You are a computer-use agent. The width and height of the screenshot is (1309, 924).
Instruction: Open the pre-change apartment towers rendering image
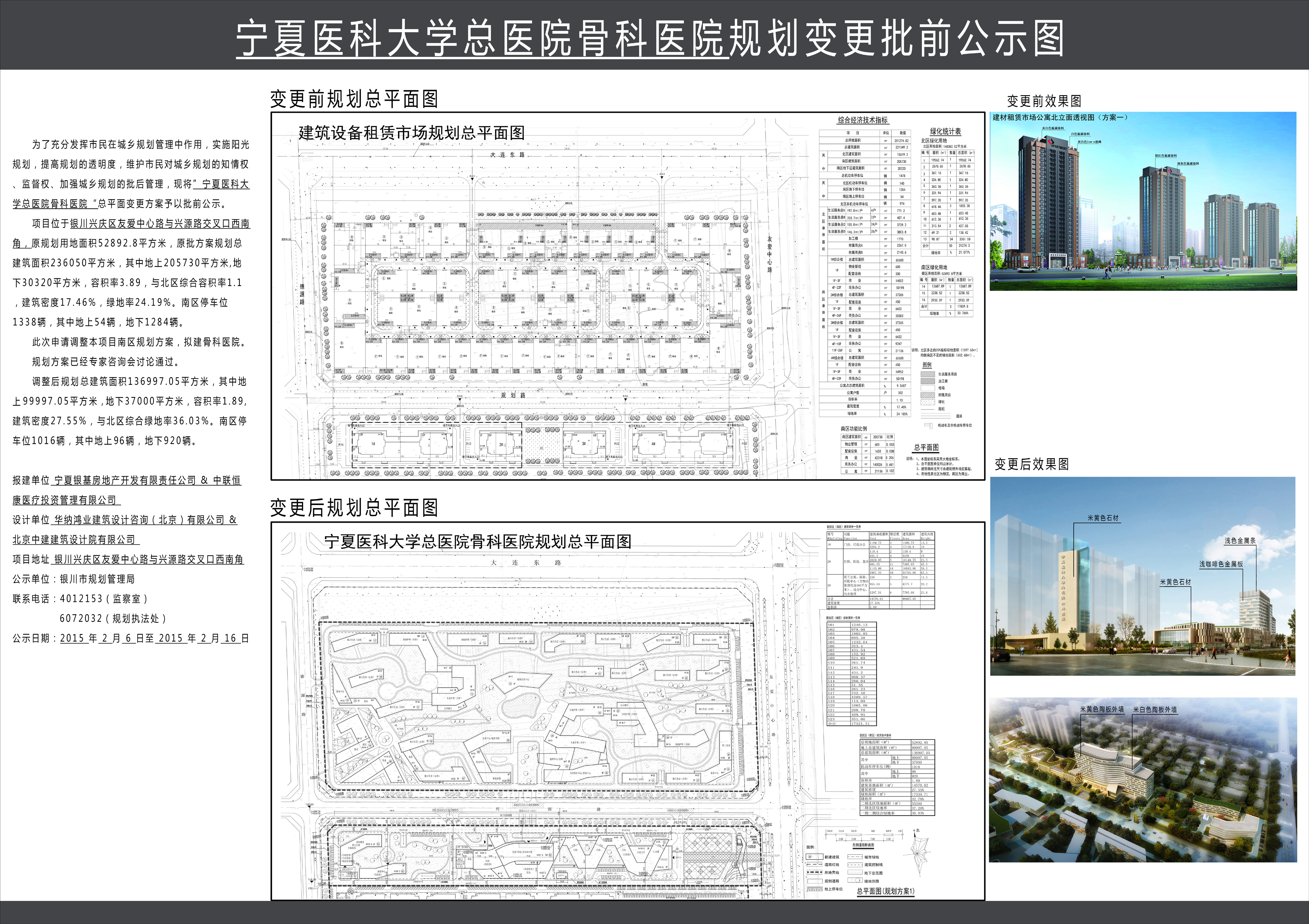click(1143, 201)
